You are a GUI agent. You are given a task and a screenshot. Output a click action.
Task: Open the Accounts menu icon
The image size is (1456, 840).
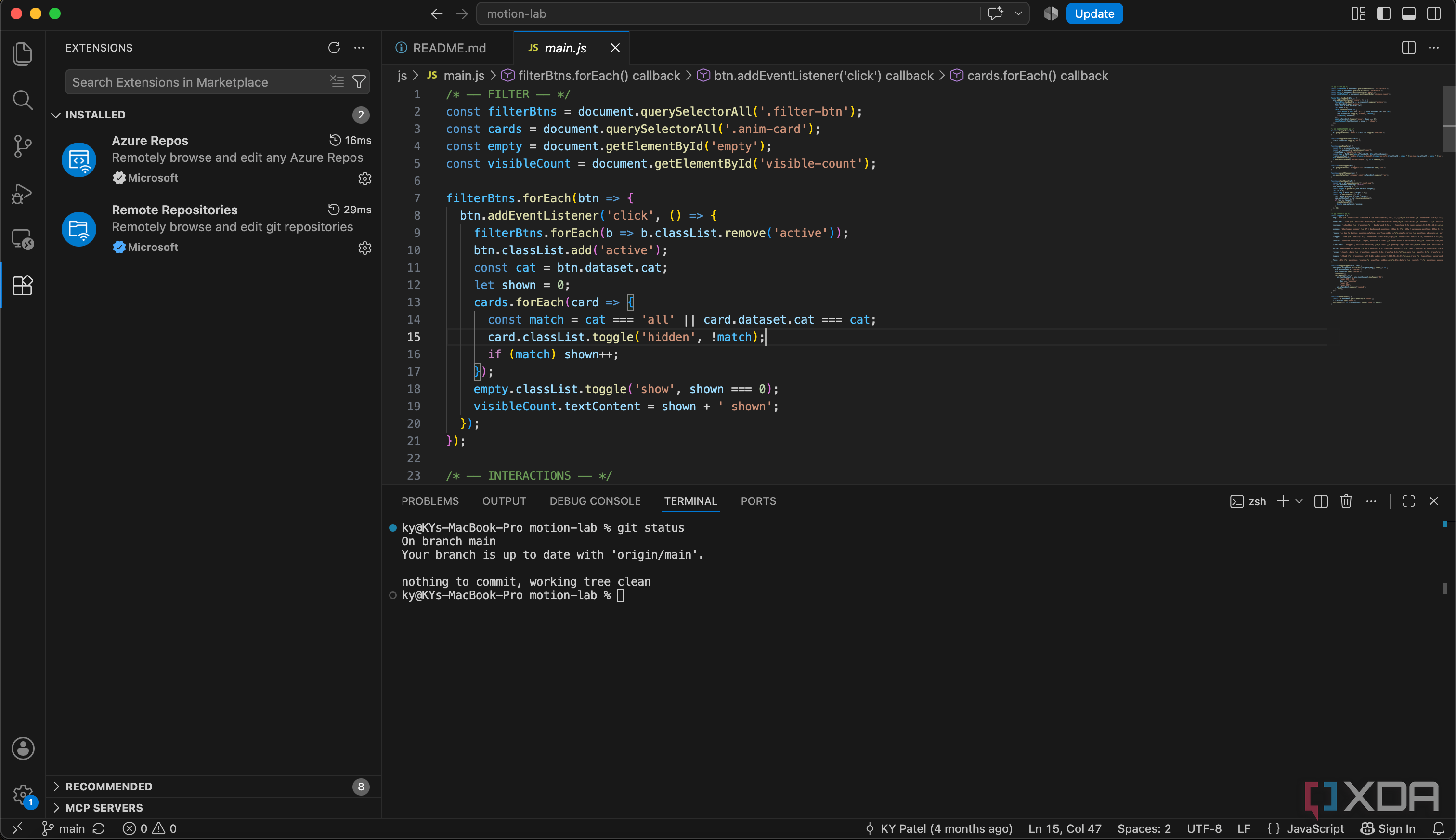(23, 749)
